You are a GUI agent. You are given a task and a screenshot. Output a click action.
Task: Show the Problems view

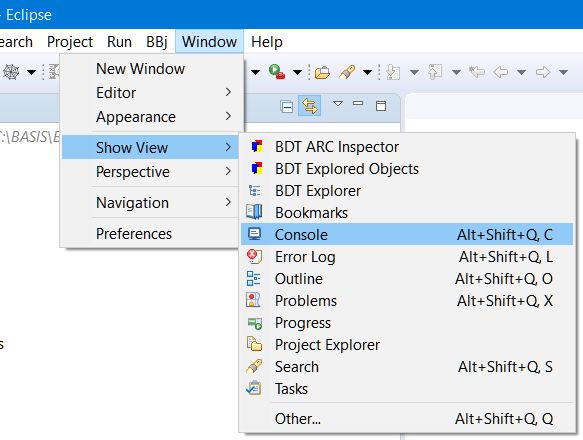click(407, 301)
